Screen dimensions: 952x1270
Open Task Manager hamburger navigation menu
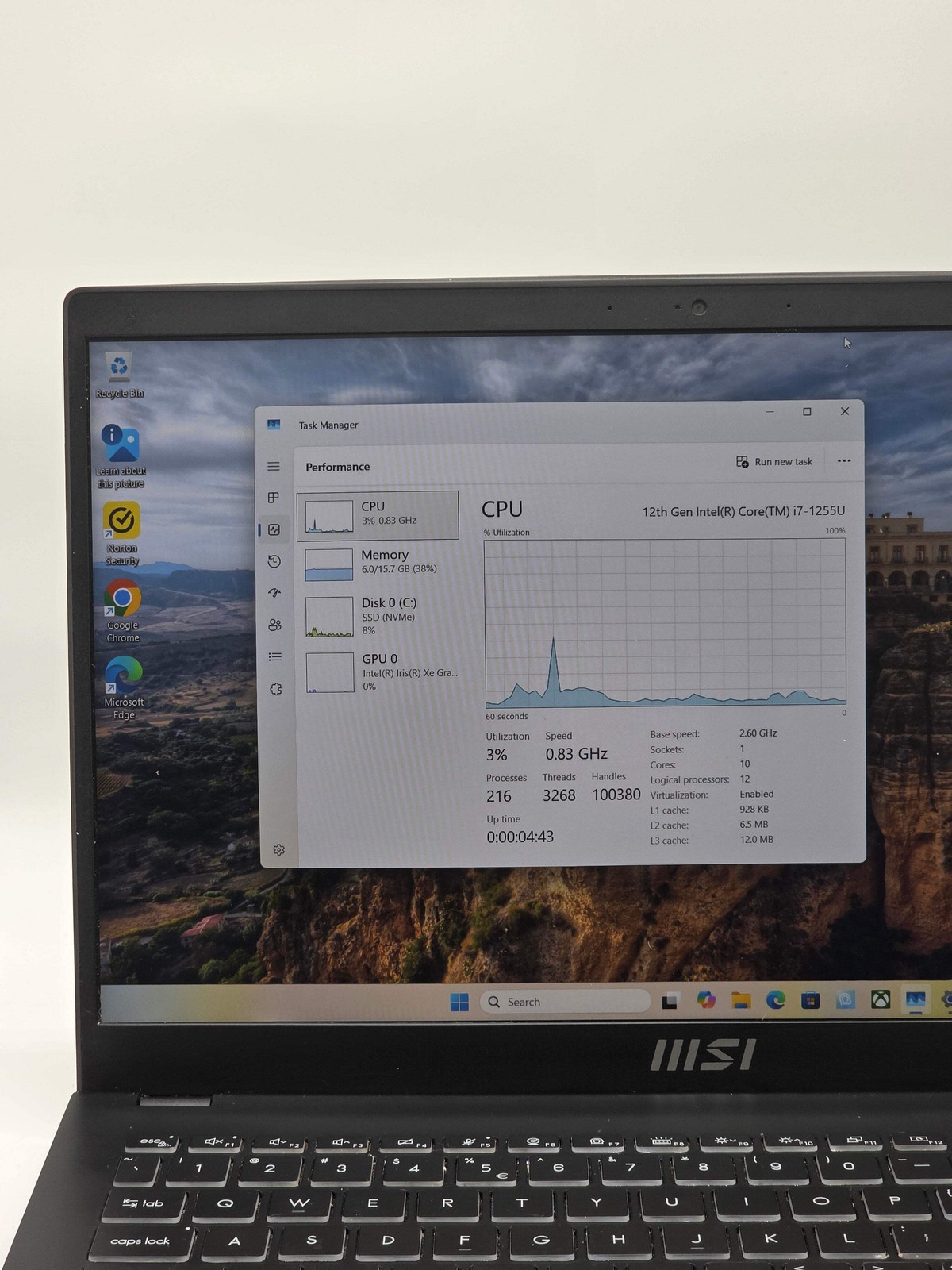(x=274, y=467)
